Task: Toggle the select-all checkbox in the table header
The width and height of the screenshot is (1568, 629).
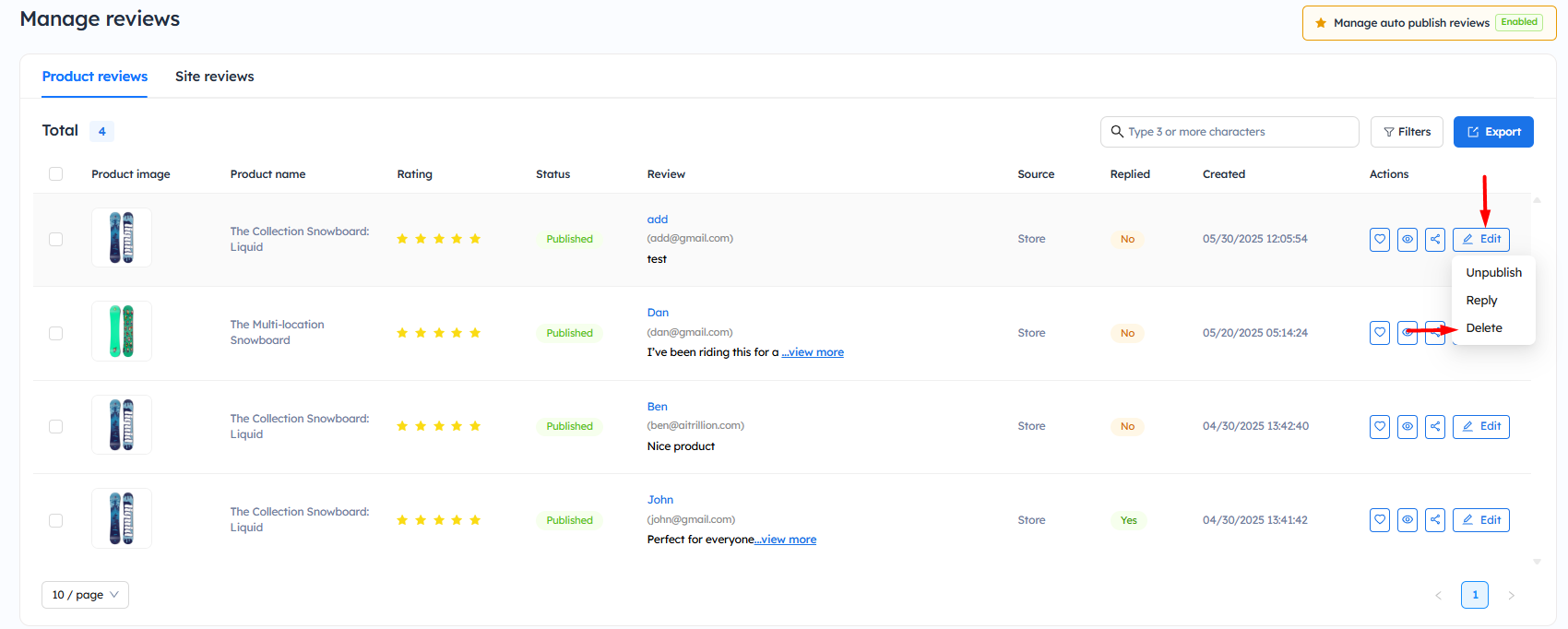Action: tap(56, 174)
